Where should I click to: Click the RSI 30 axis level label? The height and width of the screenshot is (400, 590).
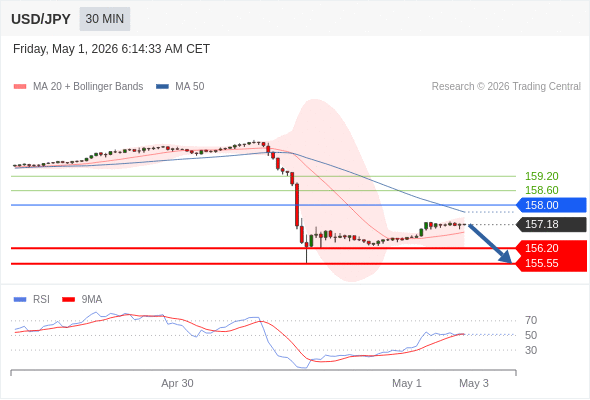[x=531, y=350]
